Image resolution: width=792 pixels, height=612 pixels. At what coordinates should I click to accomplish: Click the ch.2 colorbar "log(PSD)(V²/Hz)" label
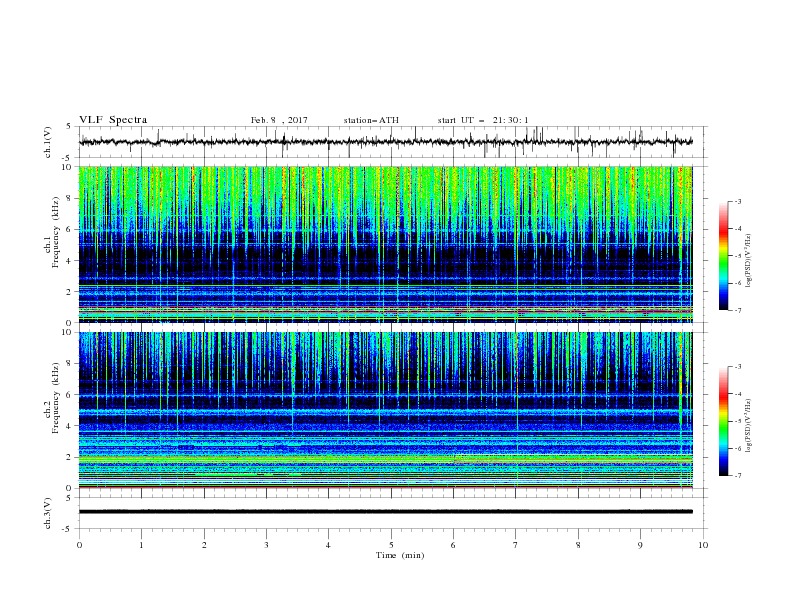coord(748,426)
